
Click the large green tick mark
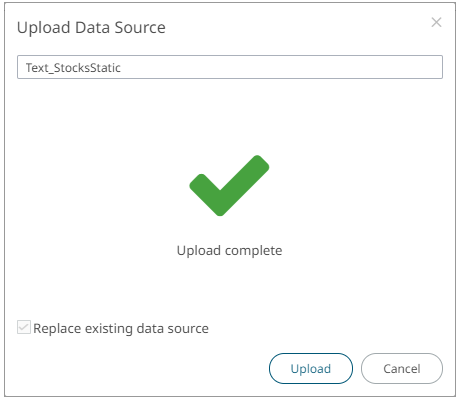pos(229,185)
